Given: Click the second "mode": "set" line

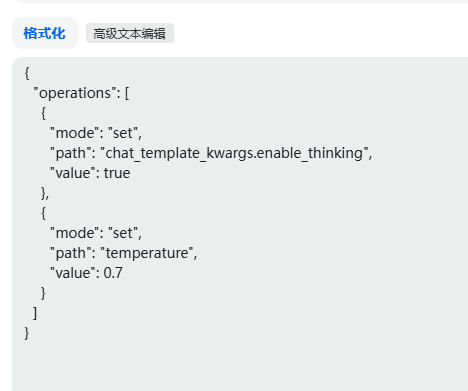Looking at the screenshot, I should tap(96, 233).
